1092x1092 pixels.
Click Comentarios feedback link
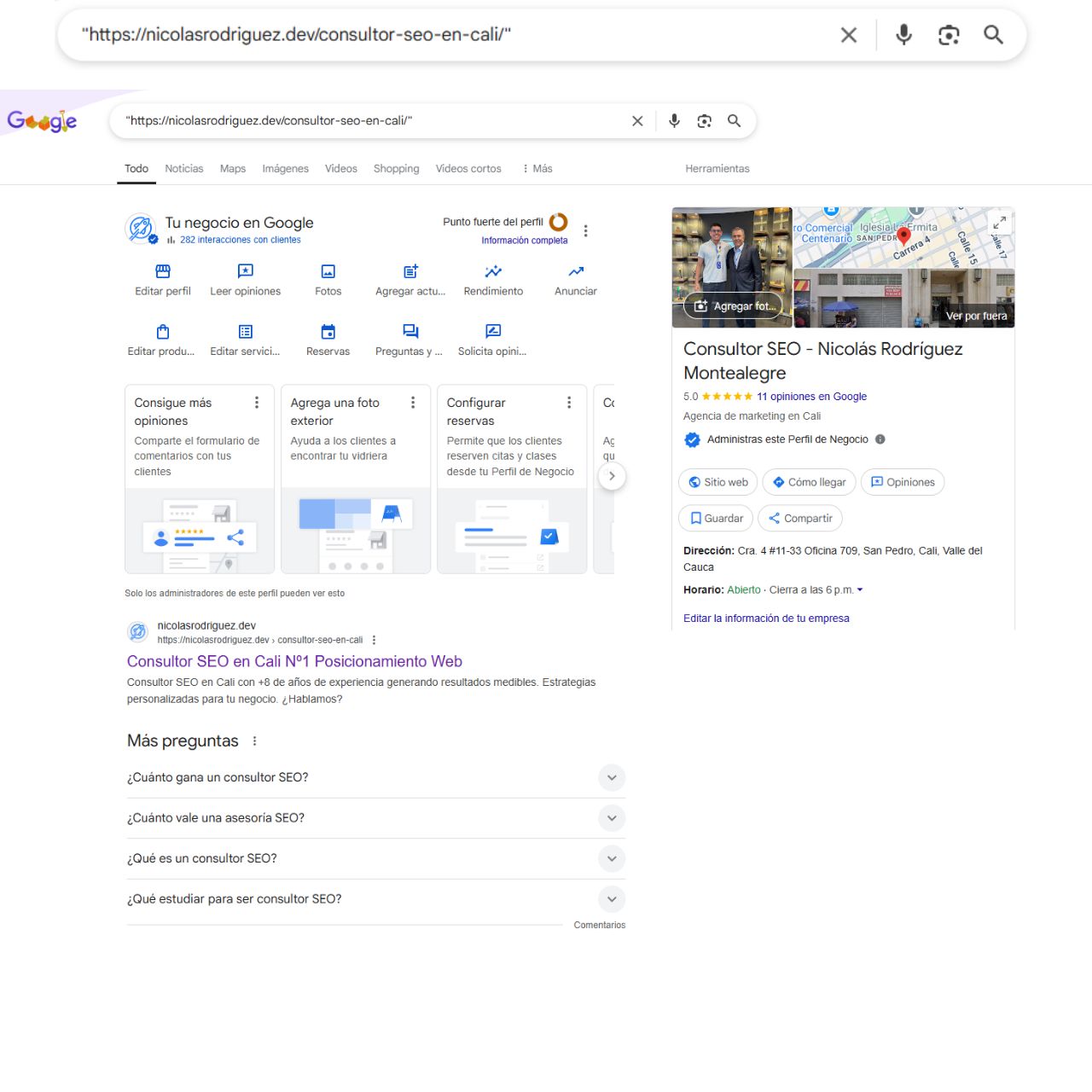(600, 926)
